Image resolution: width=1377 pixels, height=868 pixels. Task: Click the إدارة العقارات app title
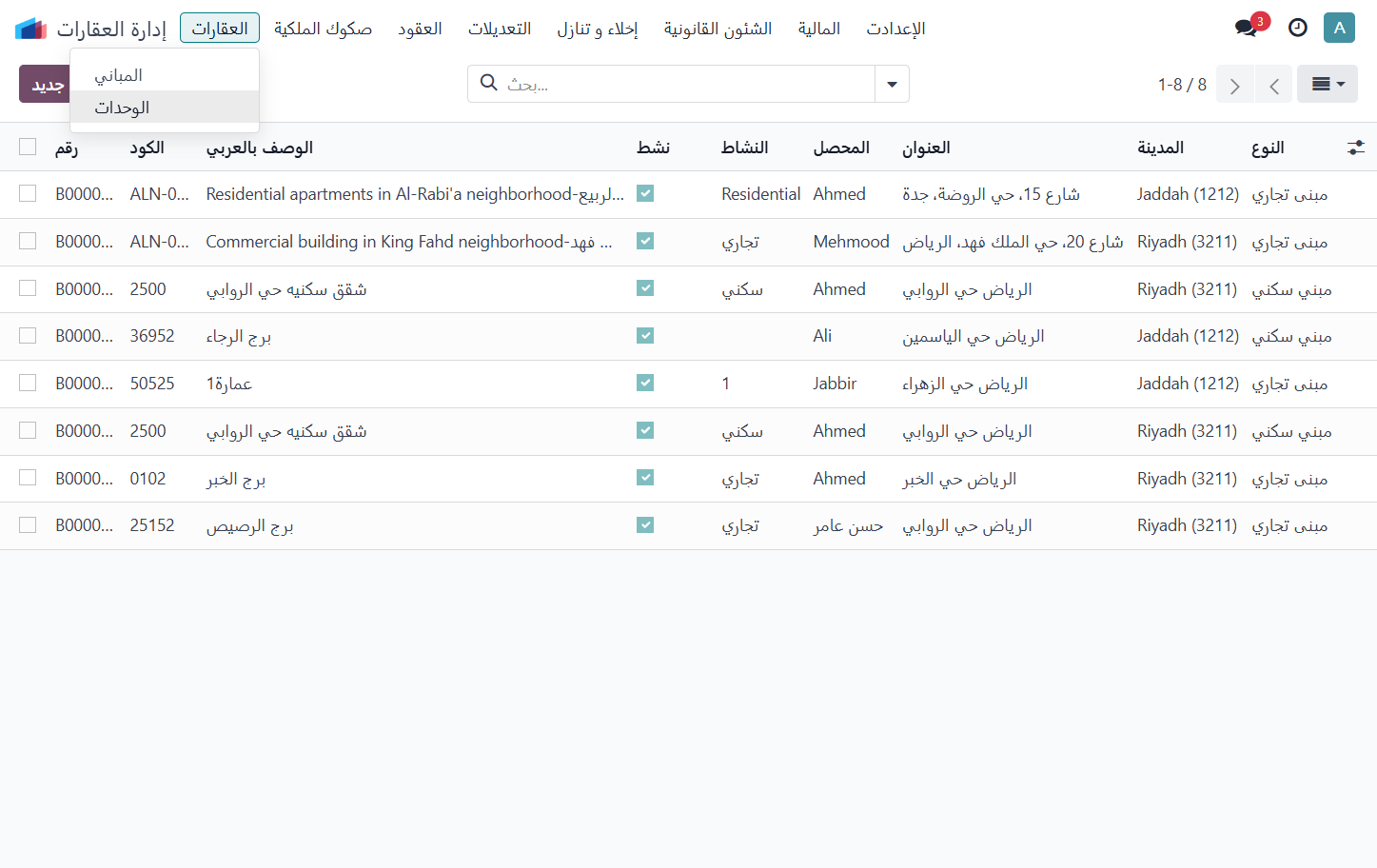click(111, 29)
